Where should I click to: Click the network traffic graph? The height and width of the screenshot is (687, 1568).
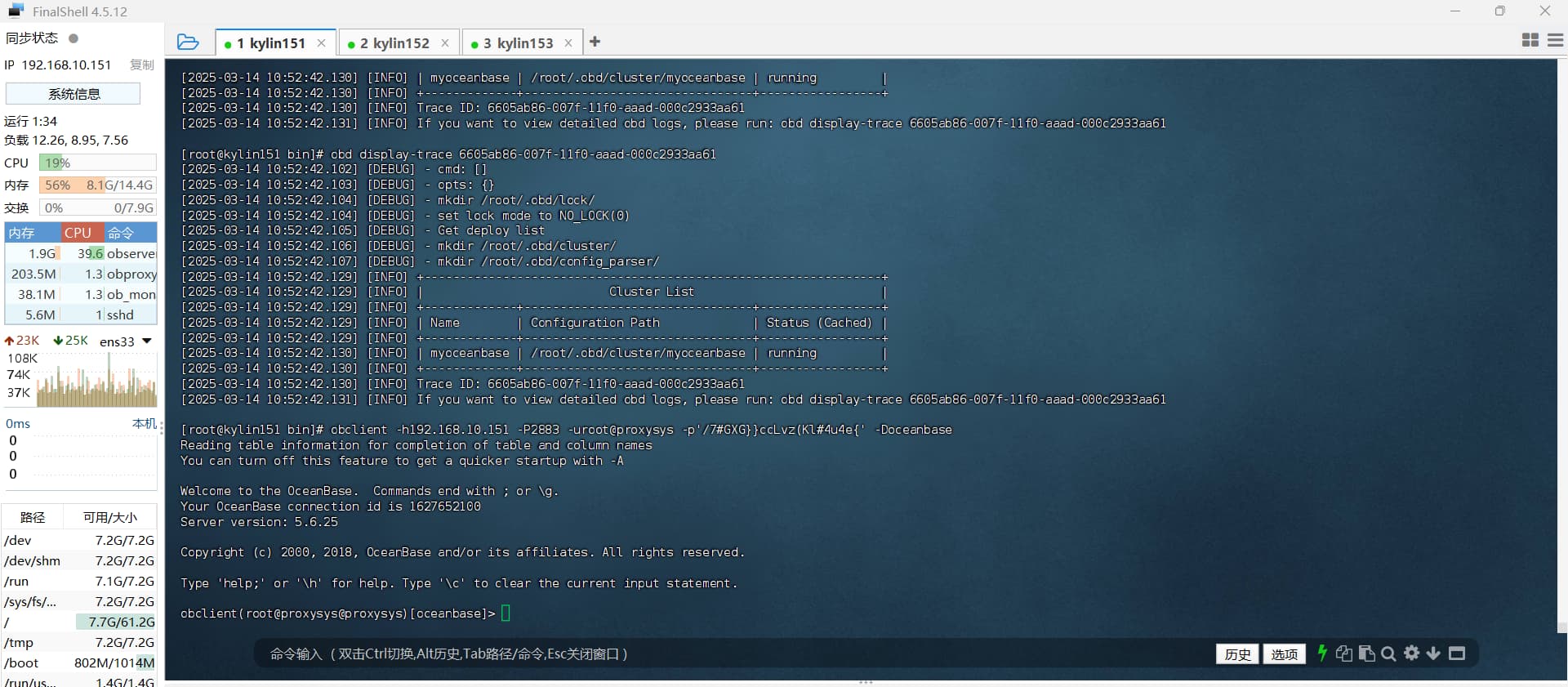pyautogui.click(x=96, y=380)
